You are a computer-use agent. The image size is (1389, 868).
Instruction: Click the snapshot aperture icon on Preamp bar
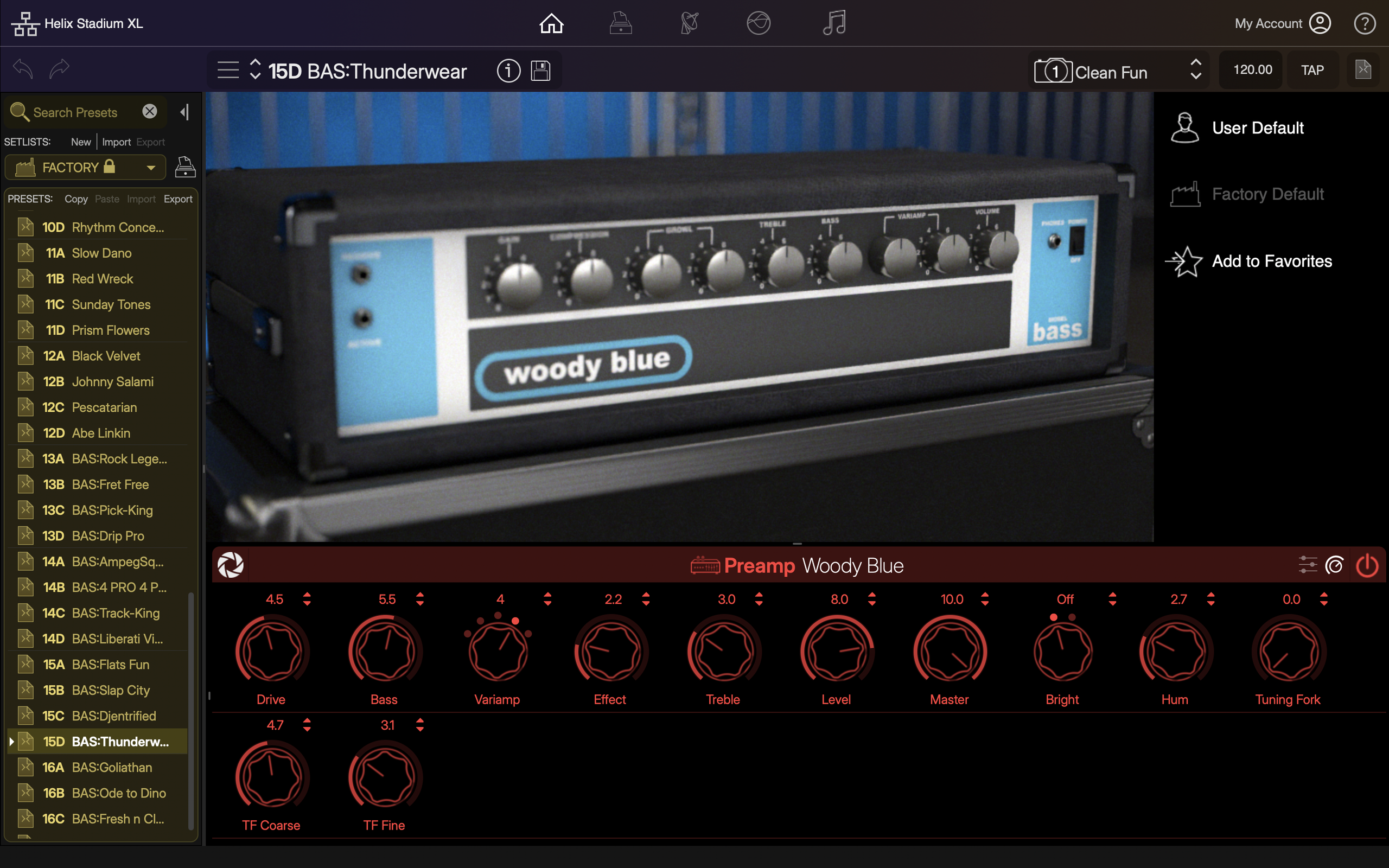231,565
